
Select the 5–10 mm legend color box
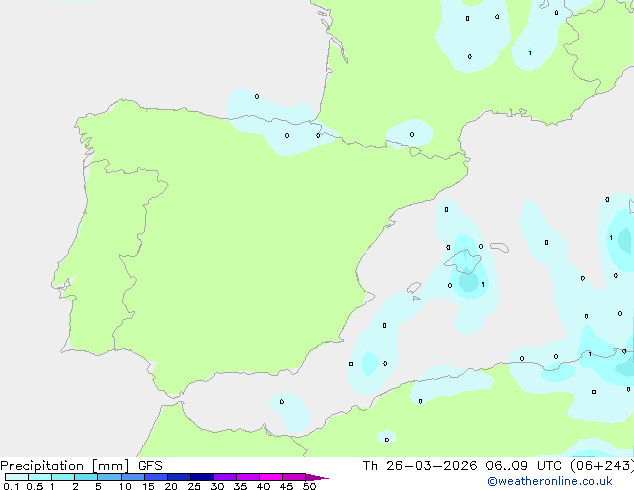point(109,477)
